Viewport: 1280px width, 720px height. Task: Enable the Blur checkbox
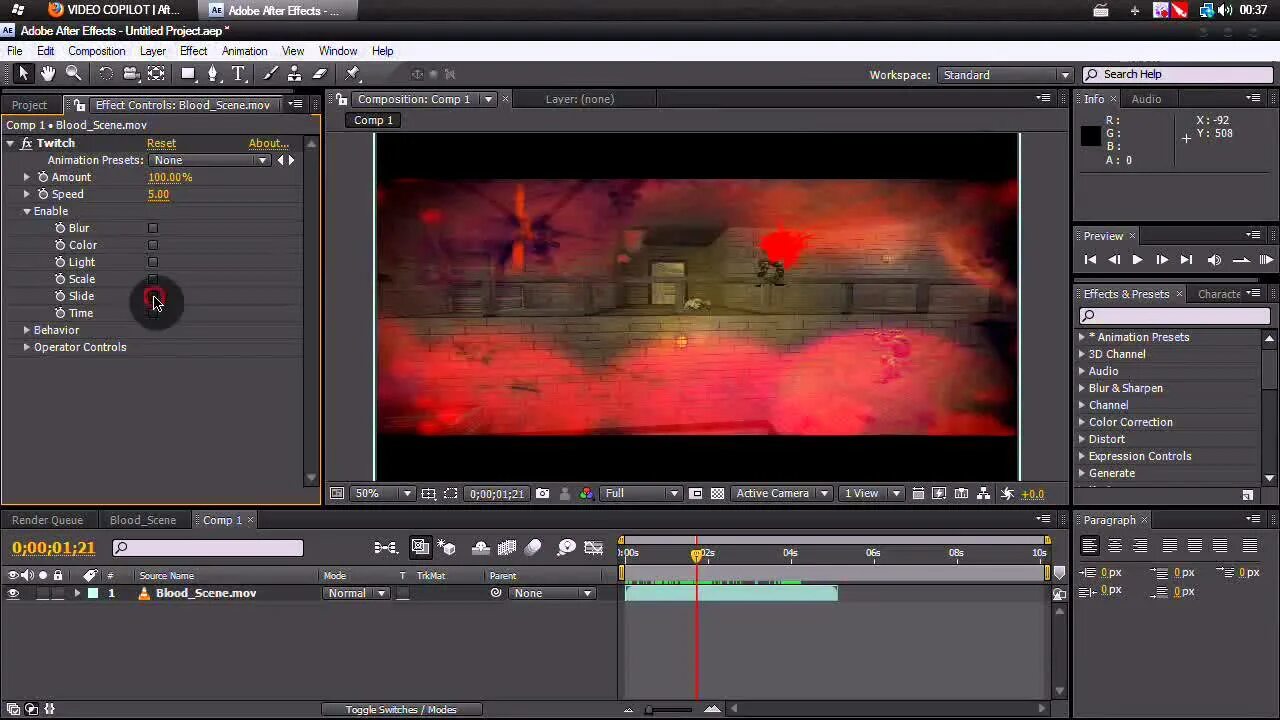[x=153, y=228]
